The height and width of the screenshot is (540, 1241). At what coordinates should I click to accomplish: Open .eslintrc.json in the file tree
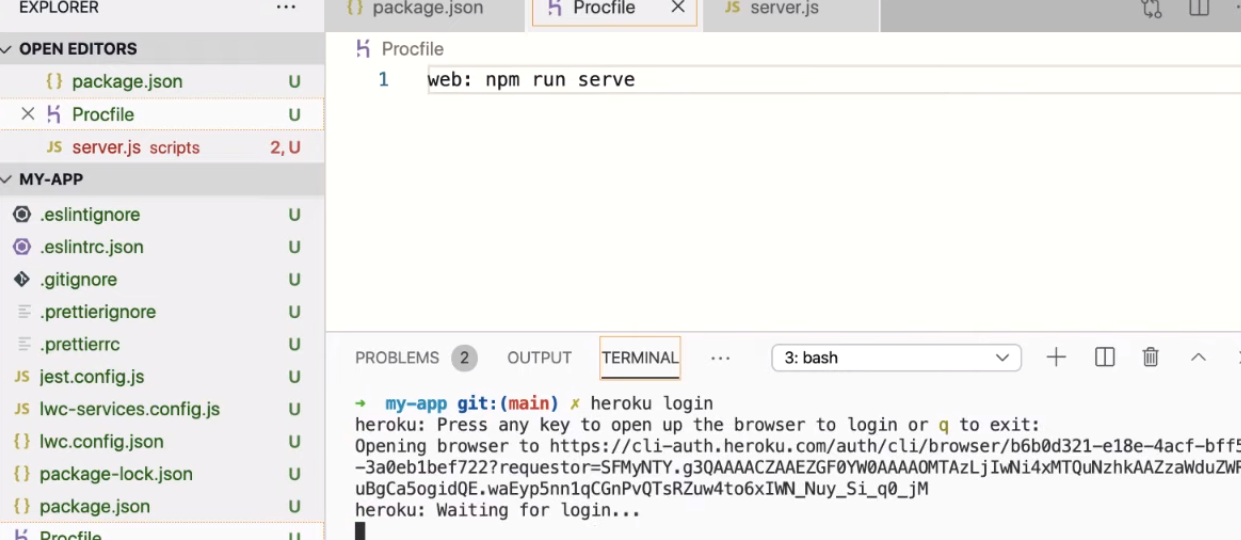91,247
